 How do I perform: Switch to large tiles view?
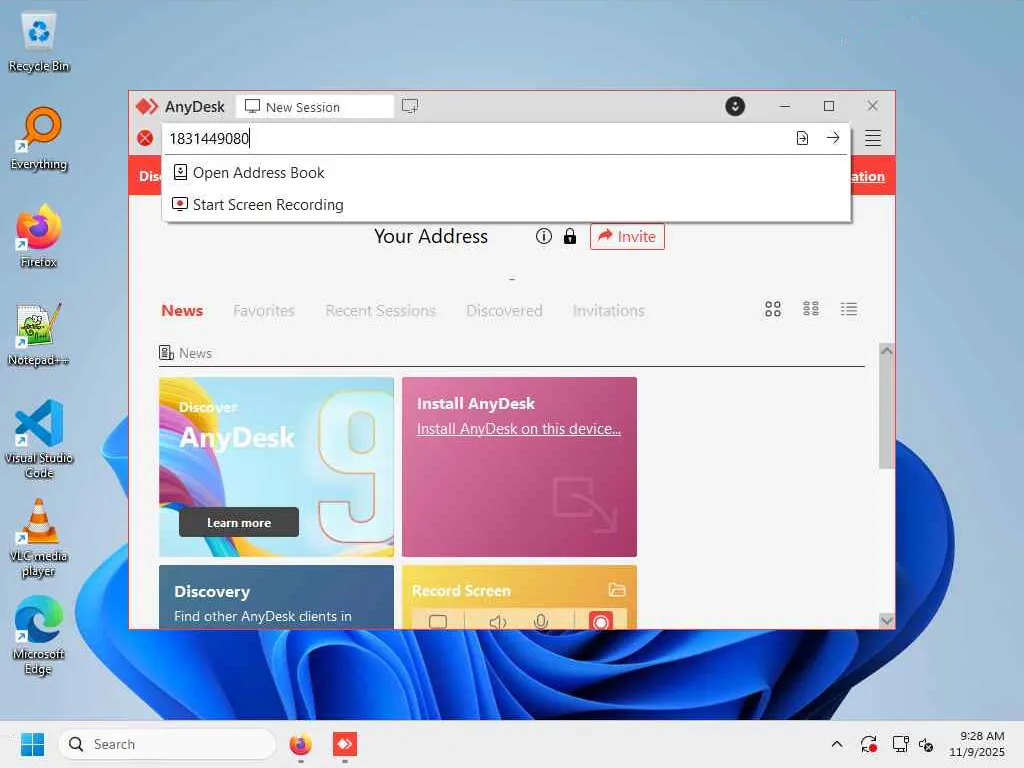pyautogui.click(x=773, y=309)
